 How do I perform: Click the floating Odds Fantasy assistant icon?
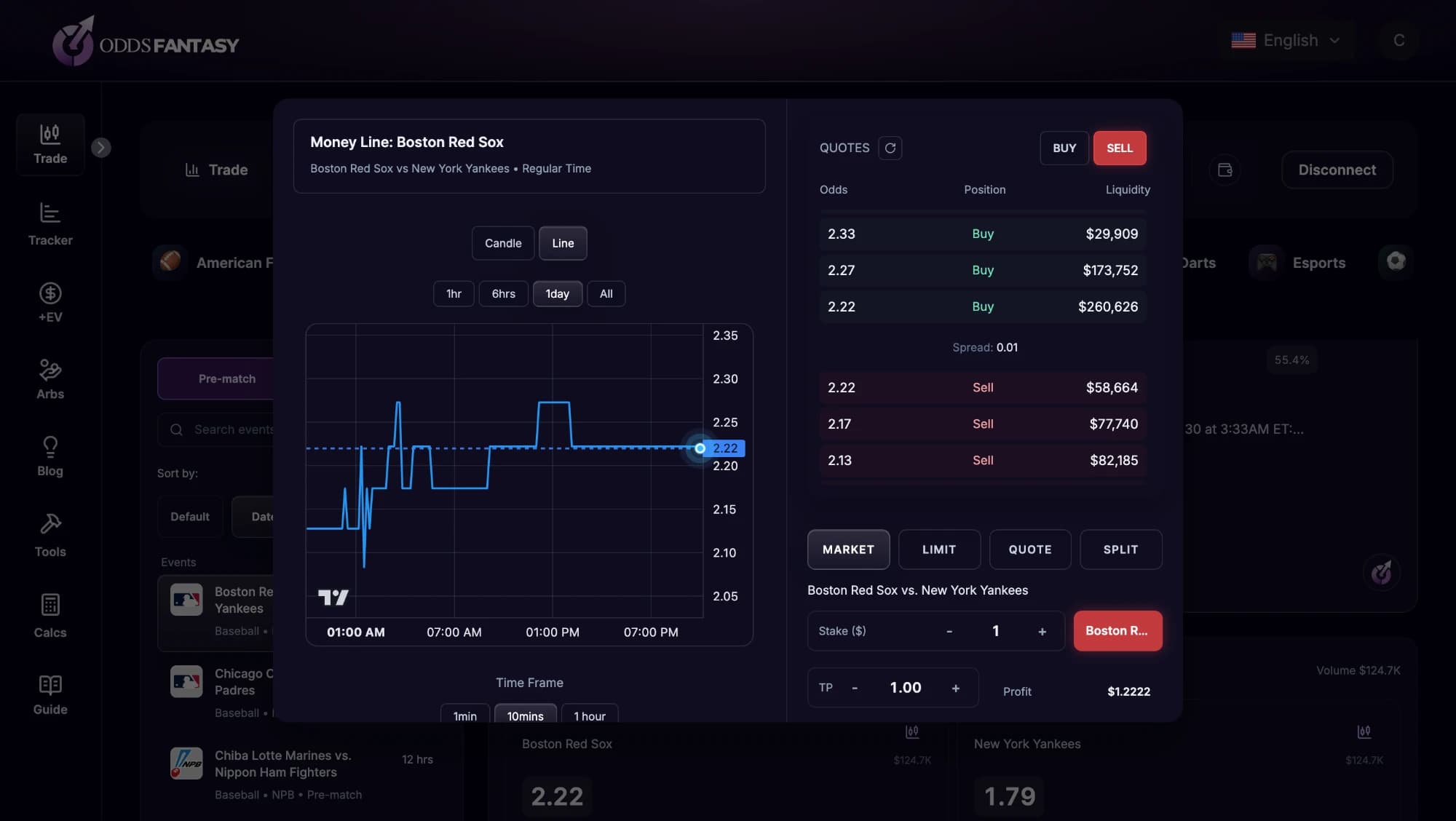click(x=1381, y=573)
